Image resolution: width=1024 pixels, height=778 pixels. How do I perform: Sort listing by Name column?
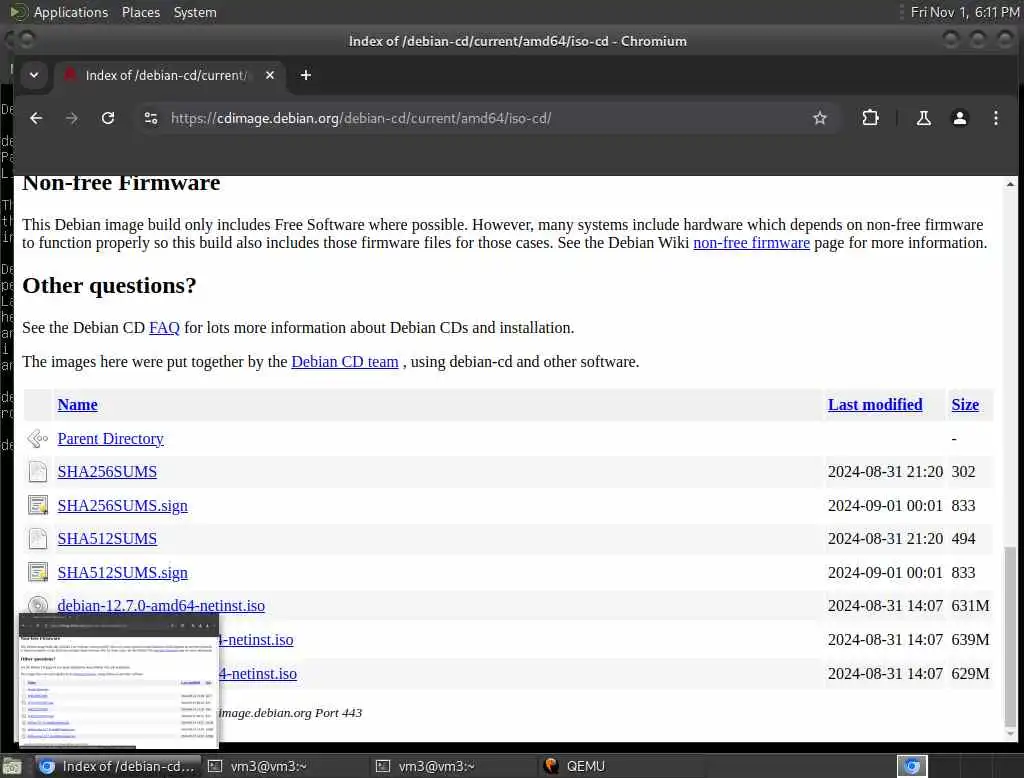pyautogui.click(x=77, y=405)
